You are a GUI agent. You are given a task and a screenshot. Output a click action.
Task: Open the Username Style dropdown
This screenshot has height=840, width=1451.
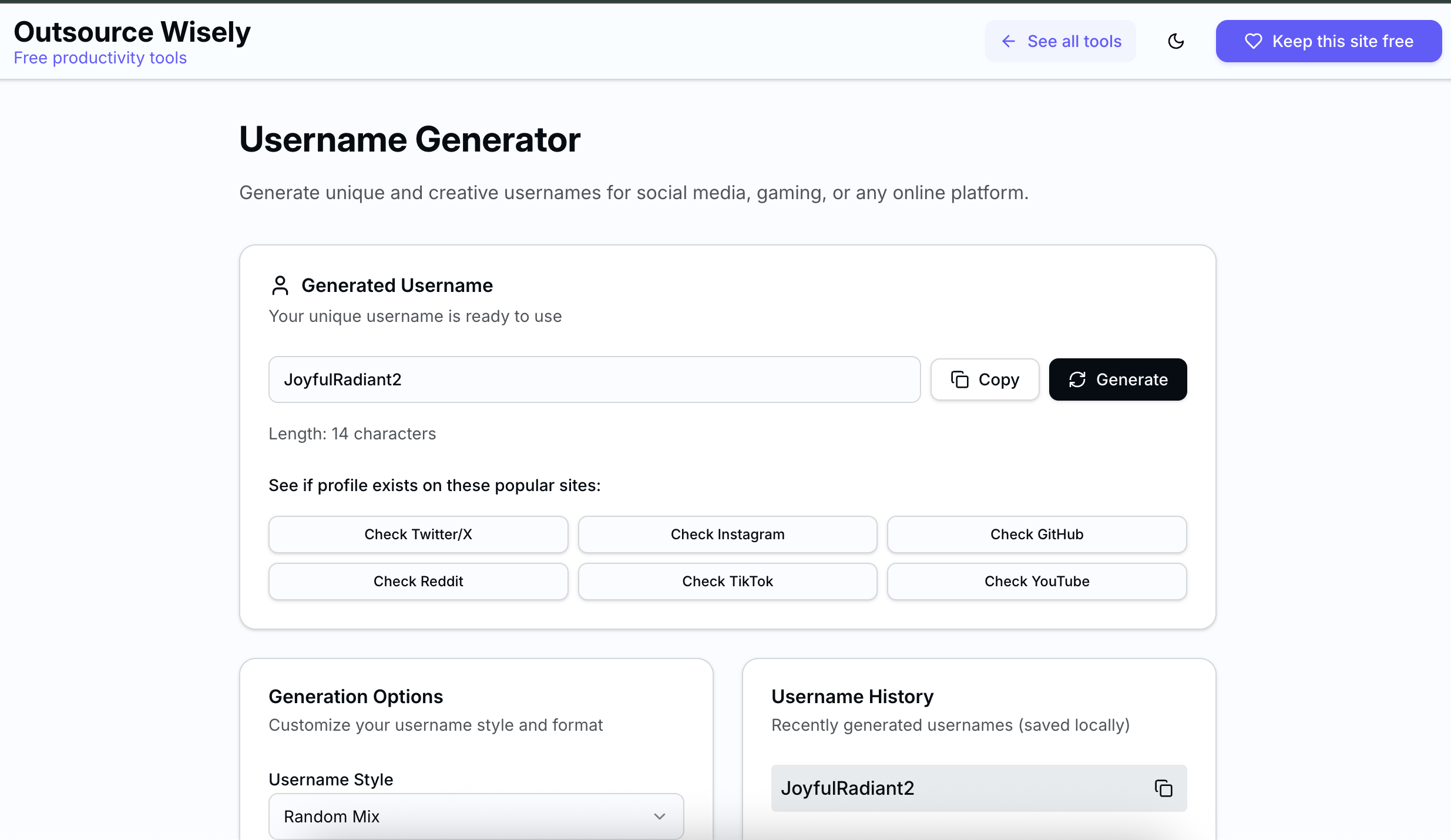pos(476,817)
